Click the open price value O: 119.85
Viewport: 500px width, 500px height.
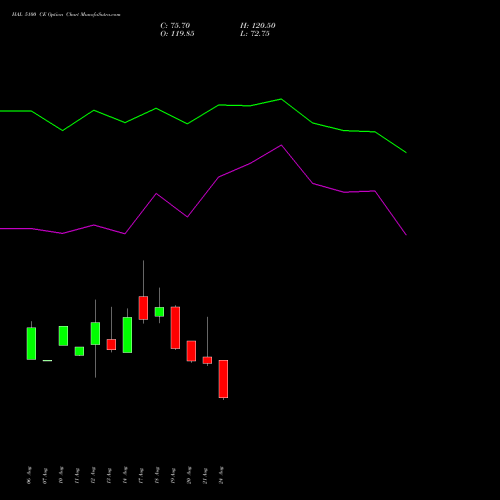(177, 34)
